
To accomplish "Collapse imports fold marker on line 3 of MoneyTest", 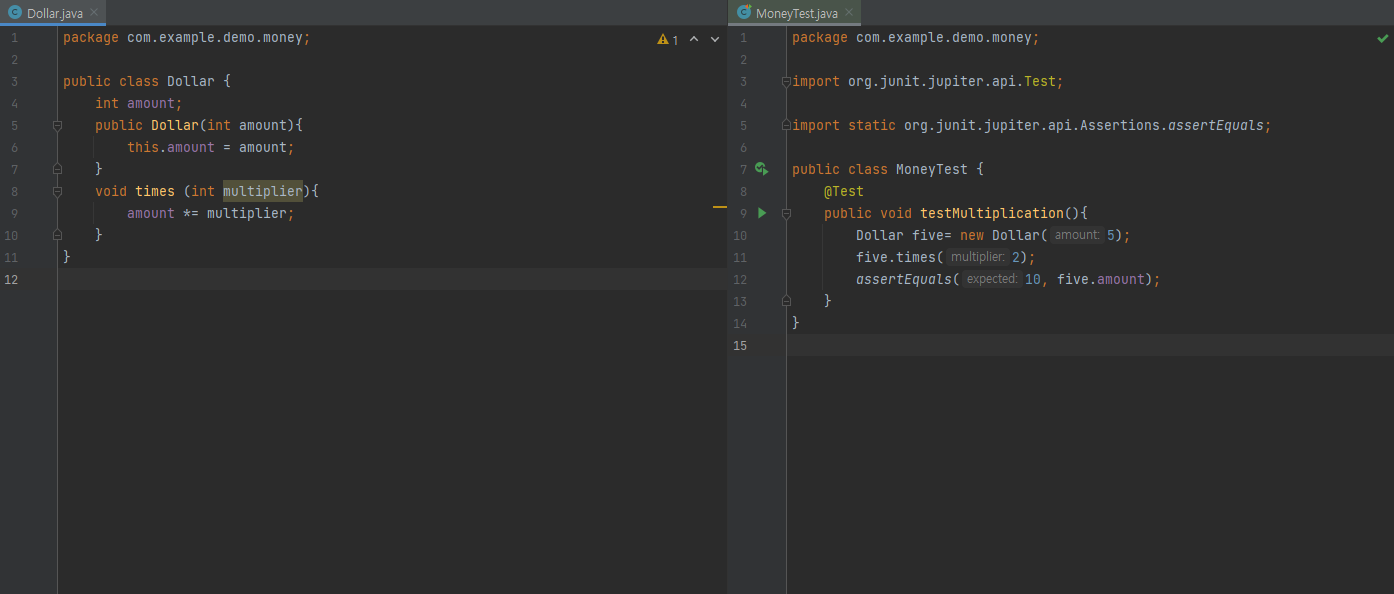I will point(786,82).
